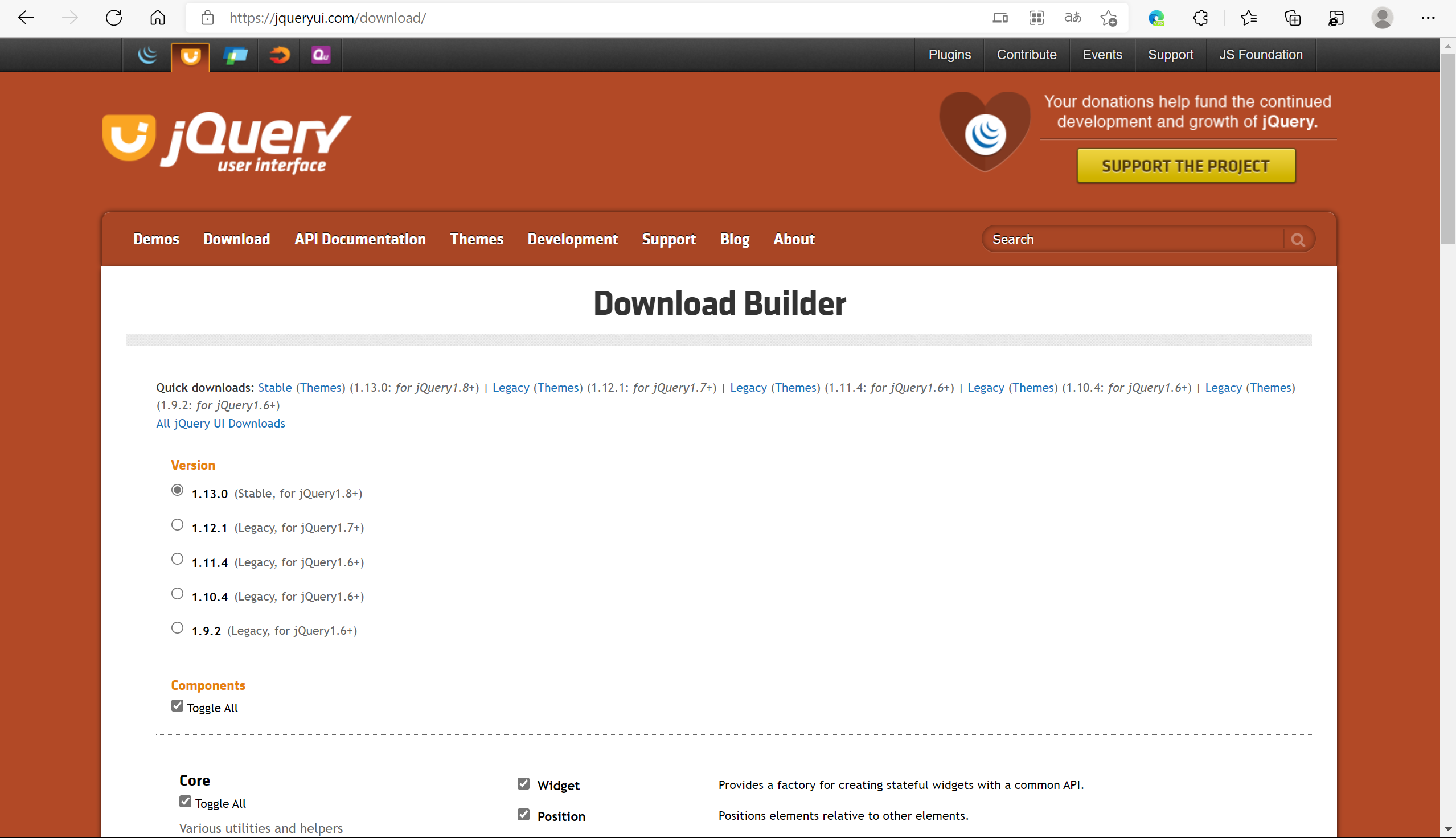The image size is (1456, 838).
Task: Click the jQuery core site icon
Action: [147, 55]
